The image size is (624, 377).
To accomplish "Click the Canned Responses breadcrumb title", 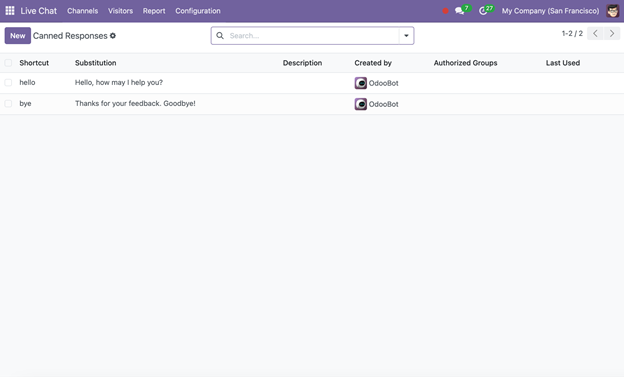I will pos(70,36).
